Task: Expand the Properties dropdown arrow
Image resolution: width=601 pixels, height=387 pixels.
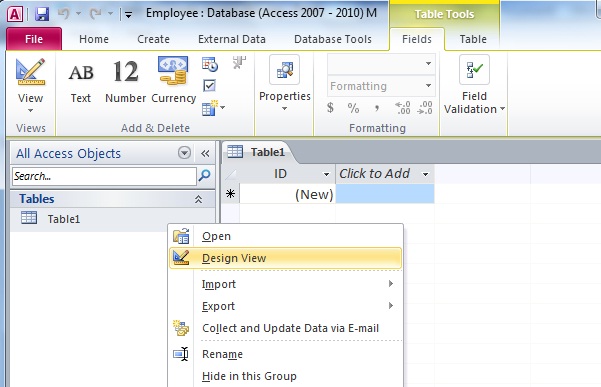Action: (284, 109)
